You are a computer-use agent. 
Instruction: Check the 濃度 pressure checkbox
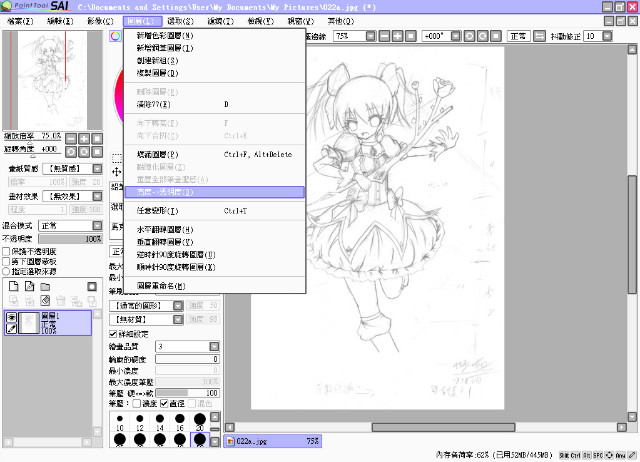[x=137, y=403]
